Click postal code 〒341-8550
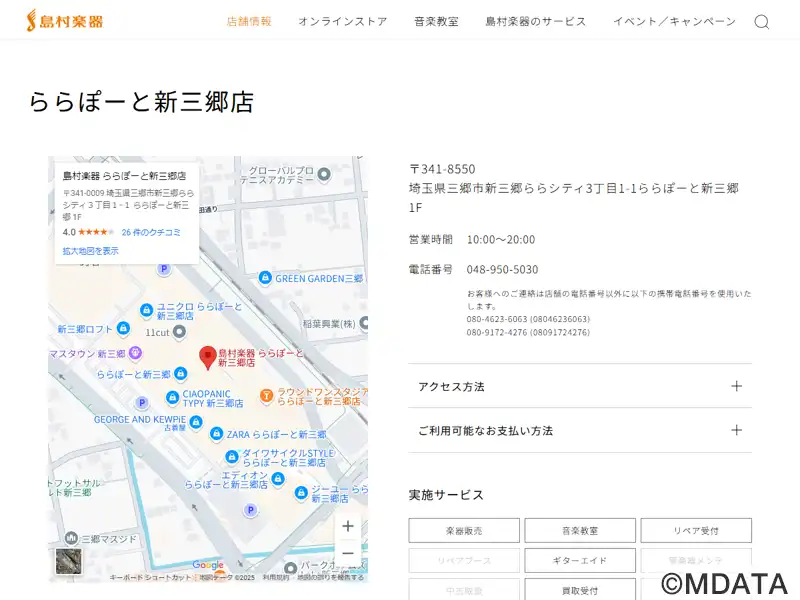 [x=442, y=169]
